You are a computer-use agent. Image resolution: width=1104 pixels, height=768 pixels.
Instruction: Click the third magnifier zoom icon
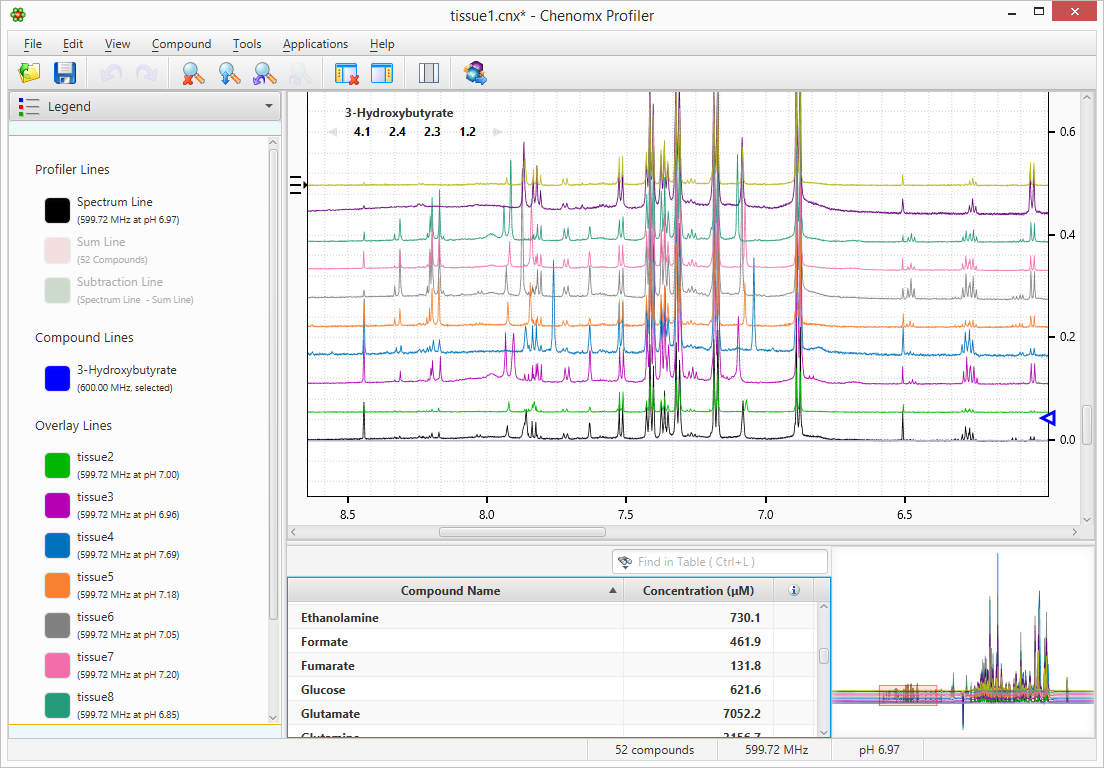pos(264,73)
